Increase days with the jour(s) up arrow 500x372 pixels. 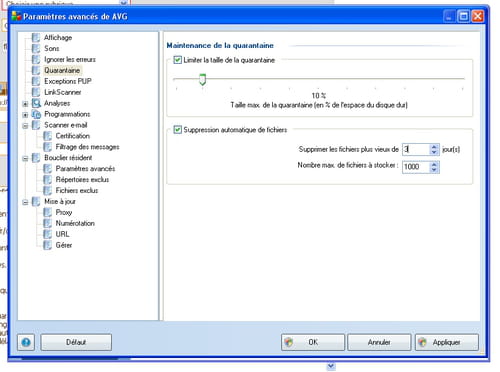pos(434,147)
